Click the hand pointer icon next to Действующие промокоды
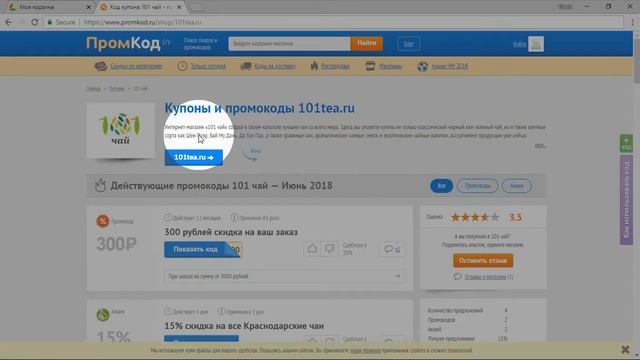 click(x=100, y=185)
